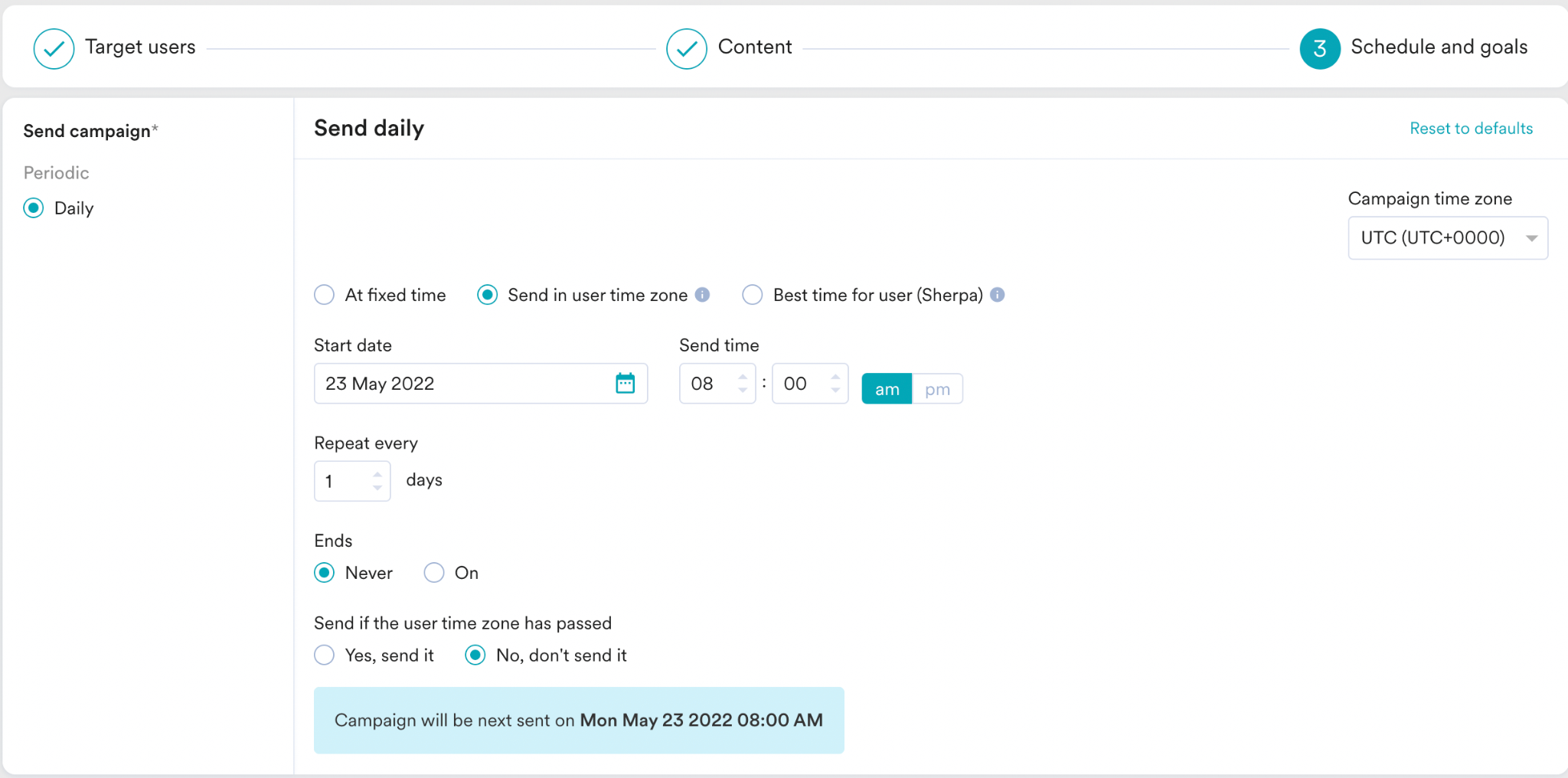Open the Start date calendar picker icon
The width and height of the screenshot is (1568, 778).
pyautogui.click(x=625, y=383)
